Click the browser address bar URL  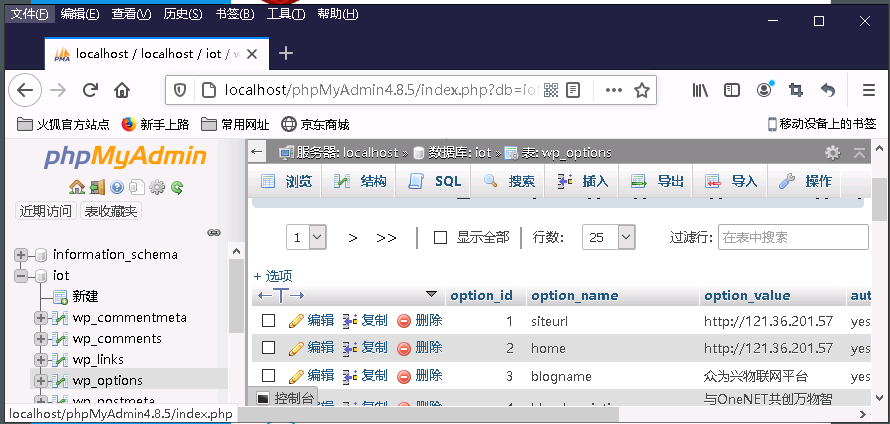coord(379,90)
